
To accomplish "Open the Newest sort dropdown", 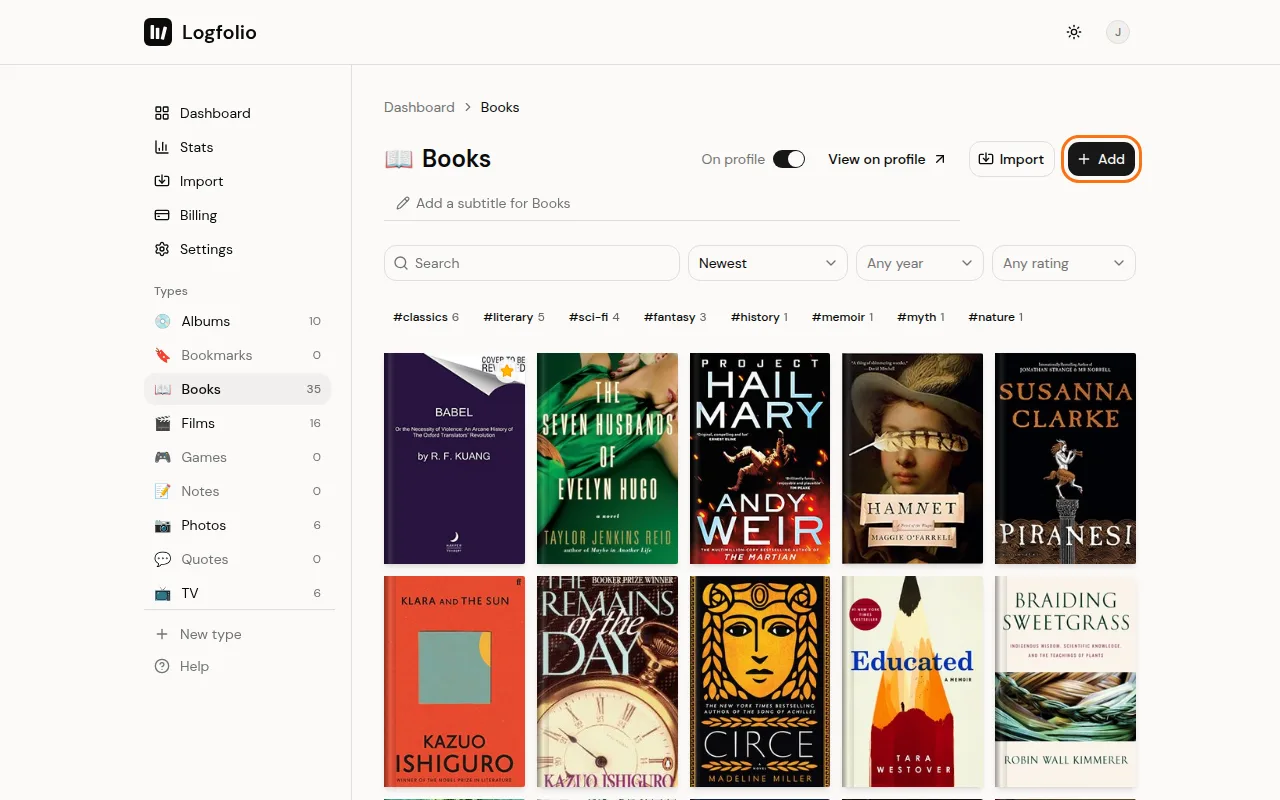I will click(768, 263).
